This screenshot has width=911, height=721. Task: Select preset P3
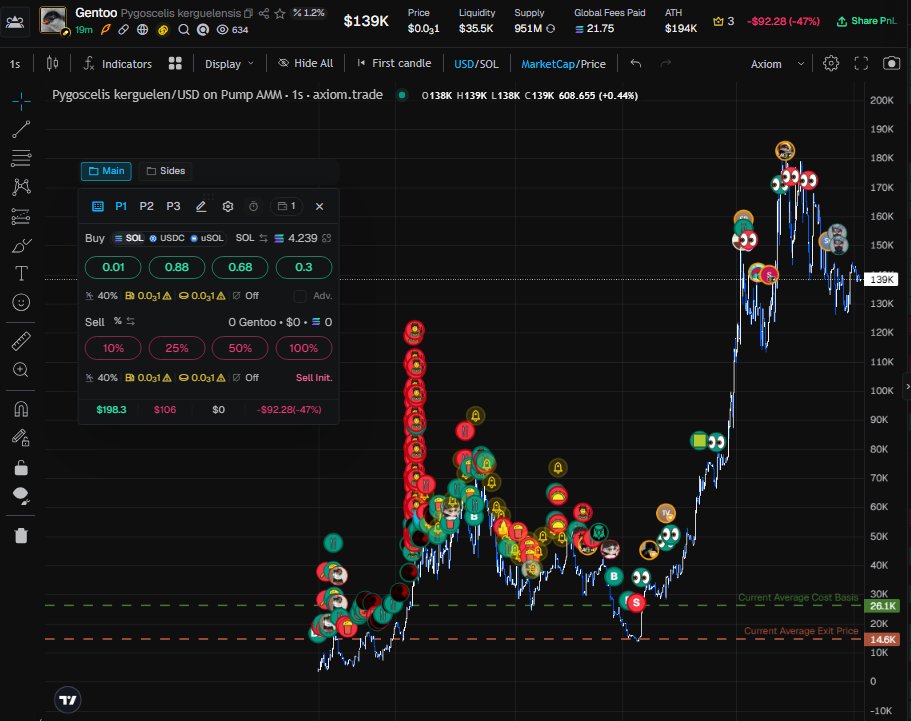click(x=173, y=206)
